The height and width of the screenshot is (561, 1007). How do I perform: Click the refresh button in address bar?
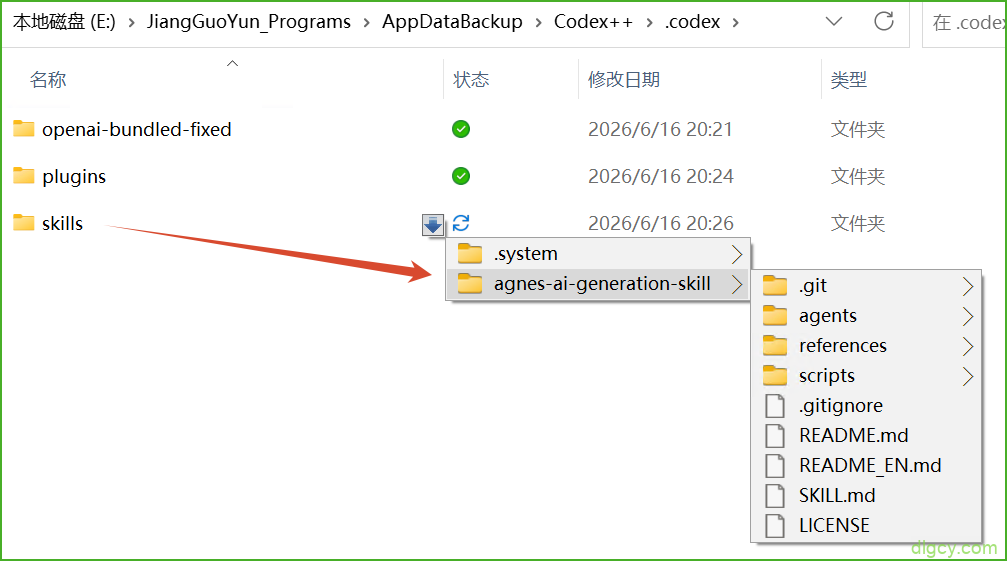tap(884, 21)
